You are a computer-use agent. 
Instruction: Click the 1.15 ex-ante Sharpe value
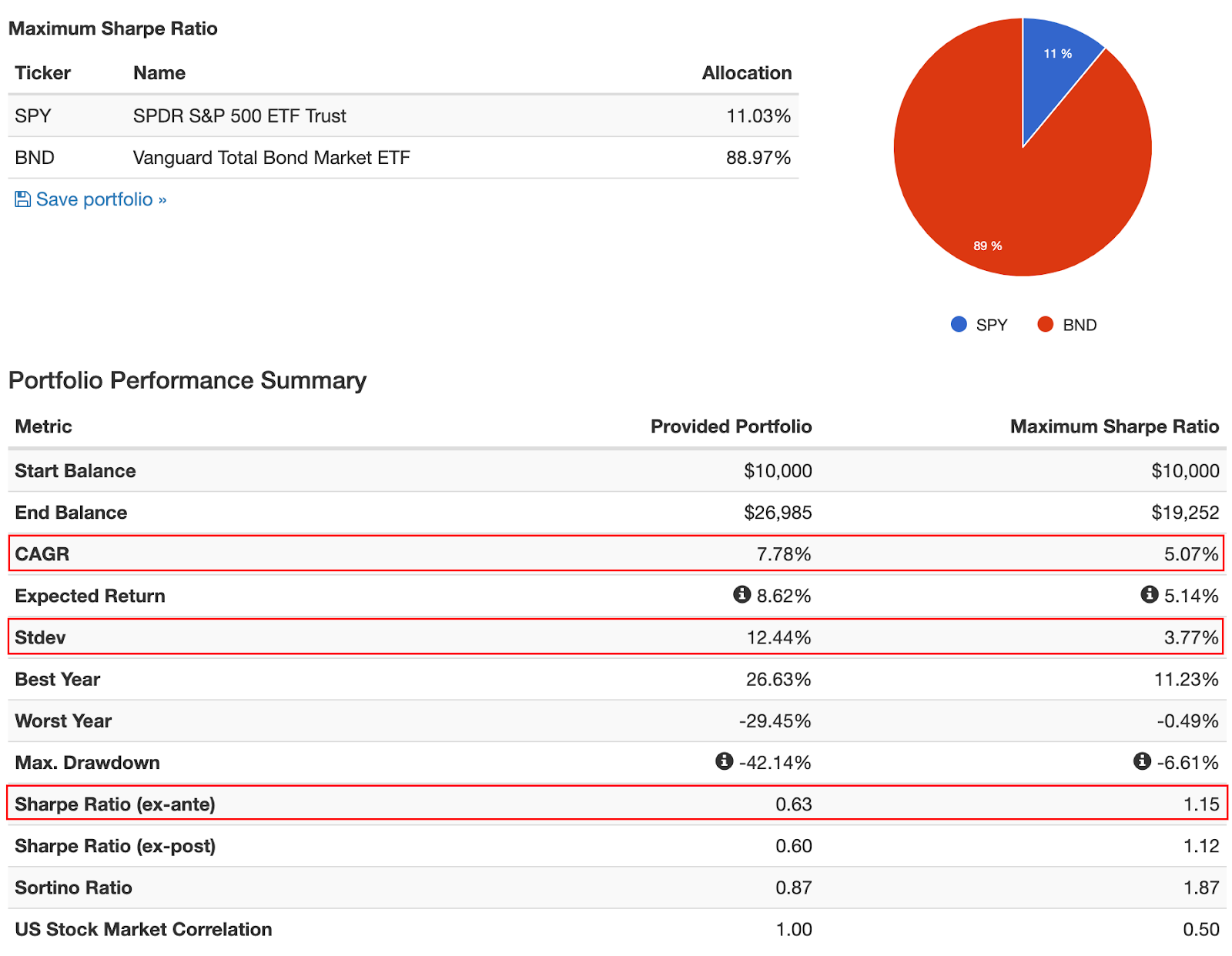(1201, 804)
